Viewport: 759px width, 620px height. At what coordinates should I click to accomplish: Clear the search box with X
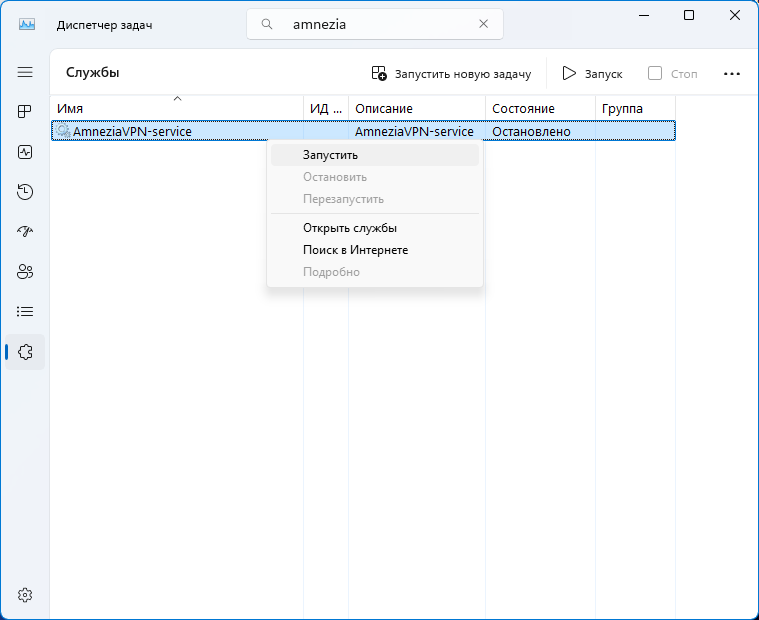click(x=483, y=25)
